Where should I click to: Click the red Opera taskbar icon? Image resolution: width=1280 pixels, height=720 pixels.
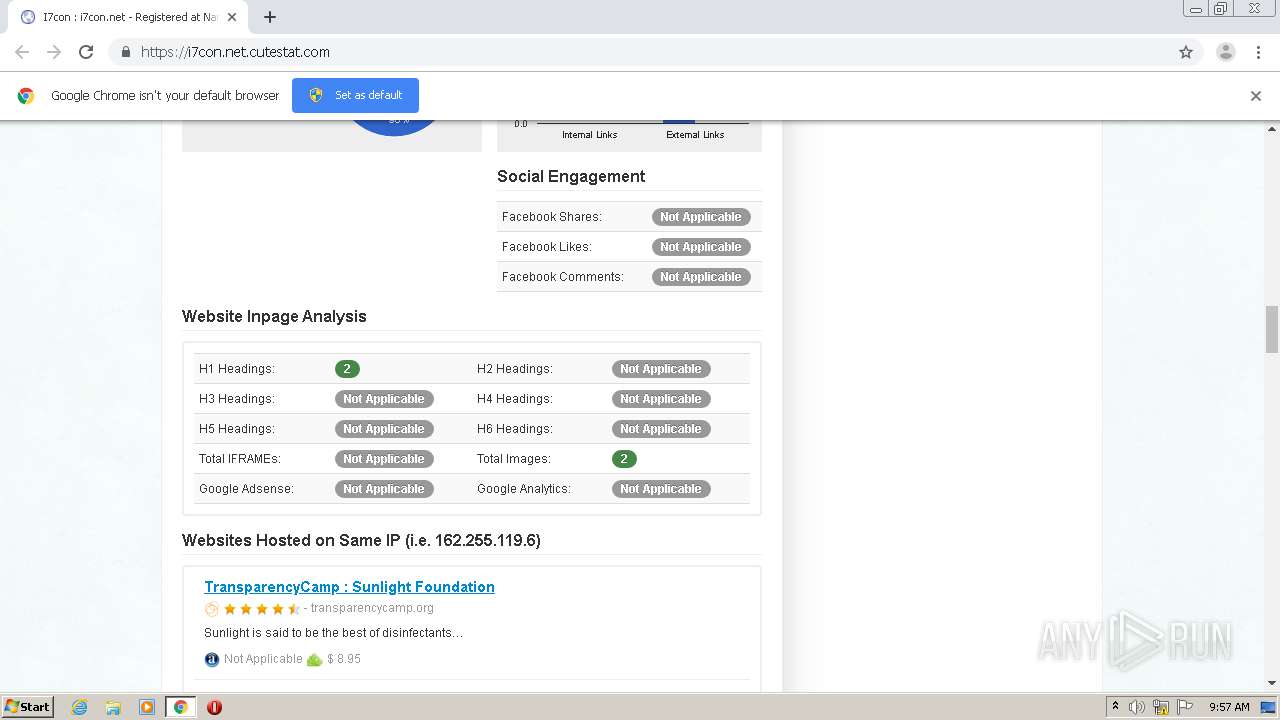(x=214, y=707)
